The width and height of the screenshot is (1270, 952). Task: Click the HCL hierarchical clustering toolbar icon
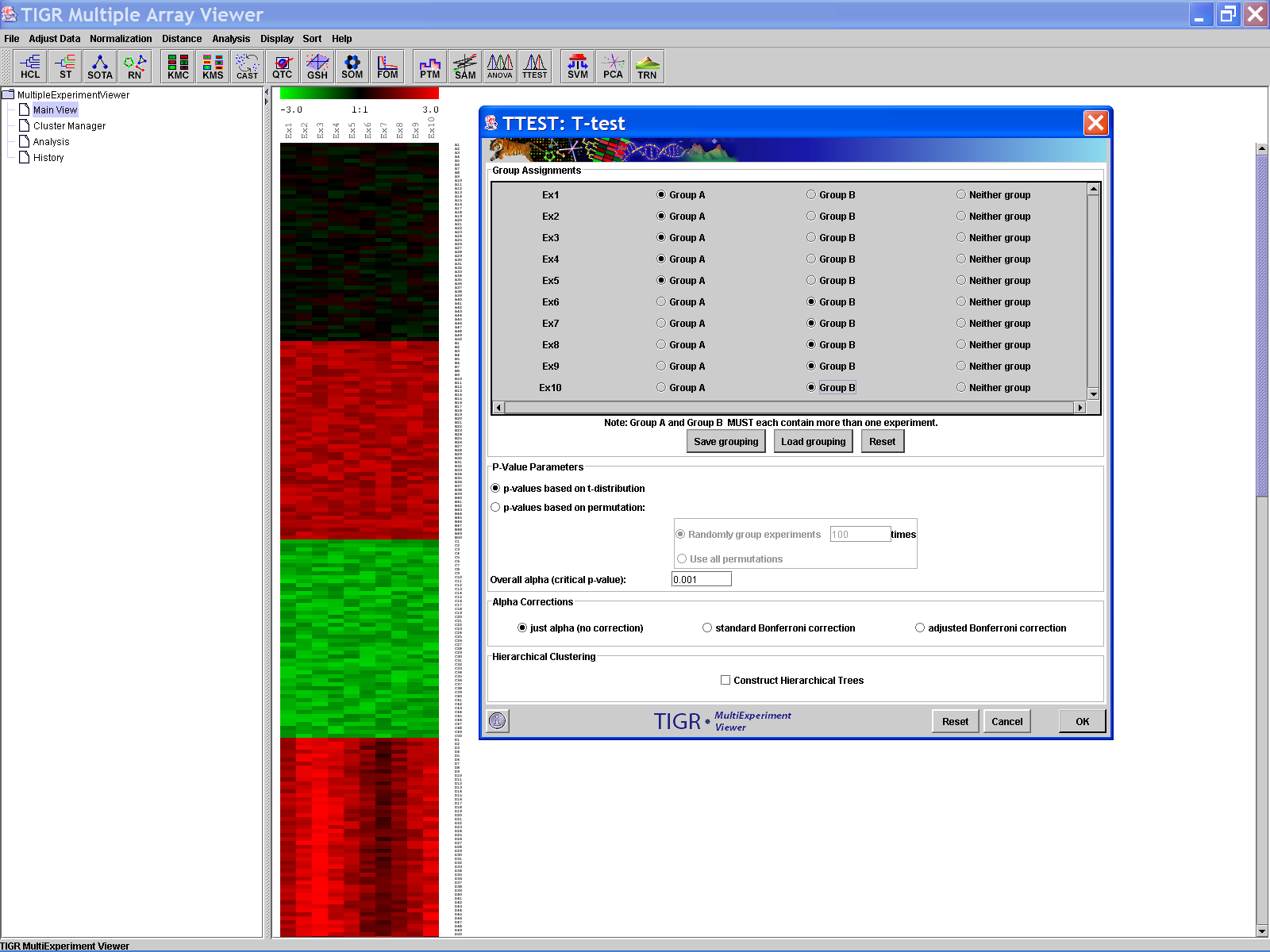pyautogui.click(x=30, y=67)
